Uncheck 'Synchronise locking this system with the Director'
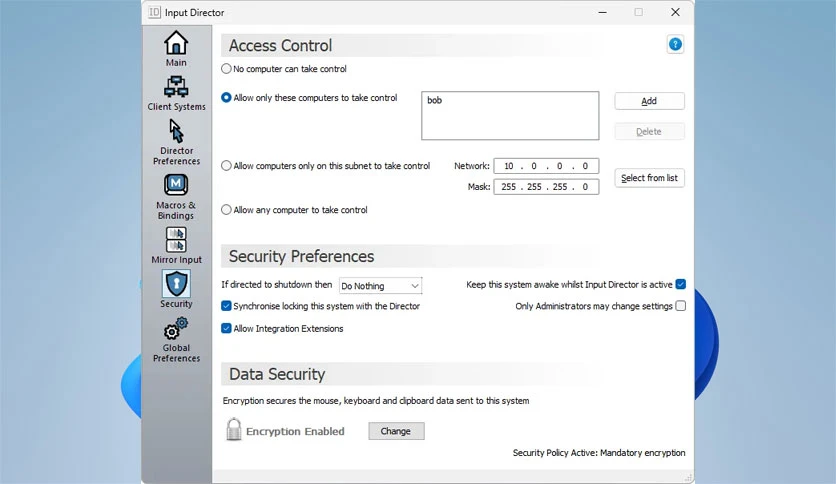The height and width of the screenshot is (484, 836). click(x=226, y=306)
